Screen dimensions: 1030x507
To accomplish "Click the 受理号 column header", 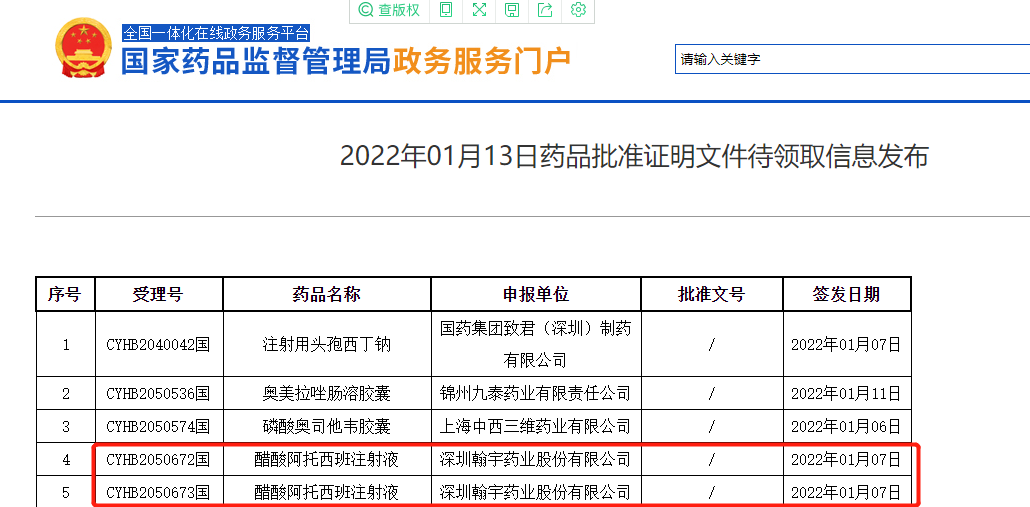I will [158, 294].
